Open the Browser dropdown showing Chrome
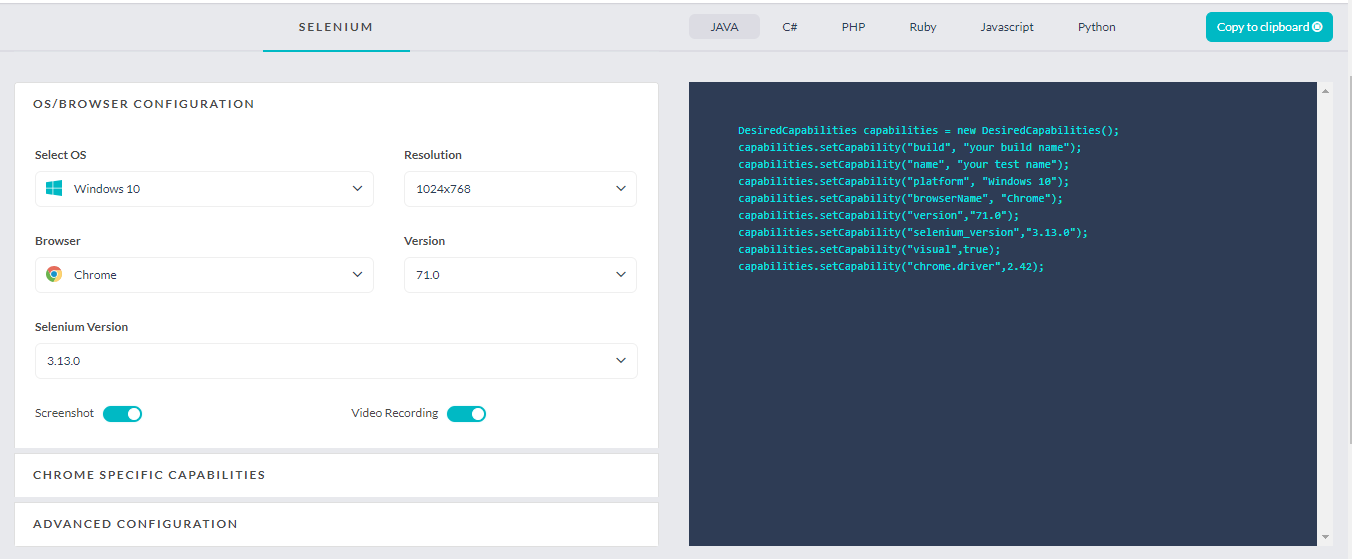This screenshot has height=559, width=1352. 204,275
